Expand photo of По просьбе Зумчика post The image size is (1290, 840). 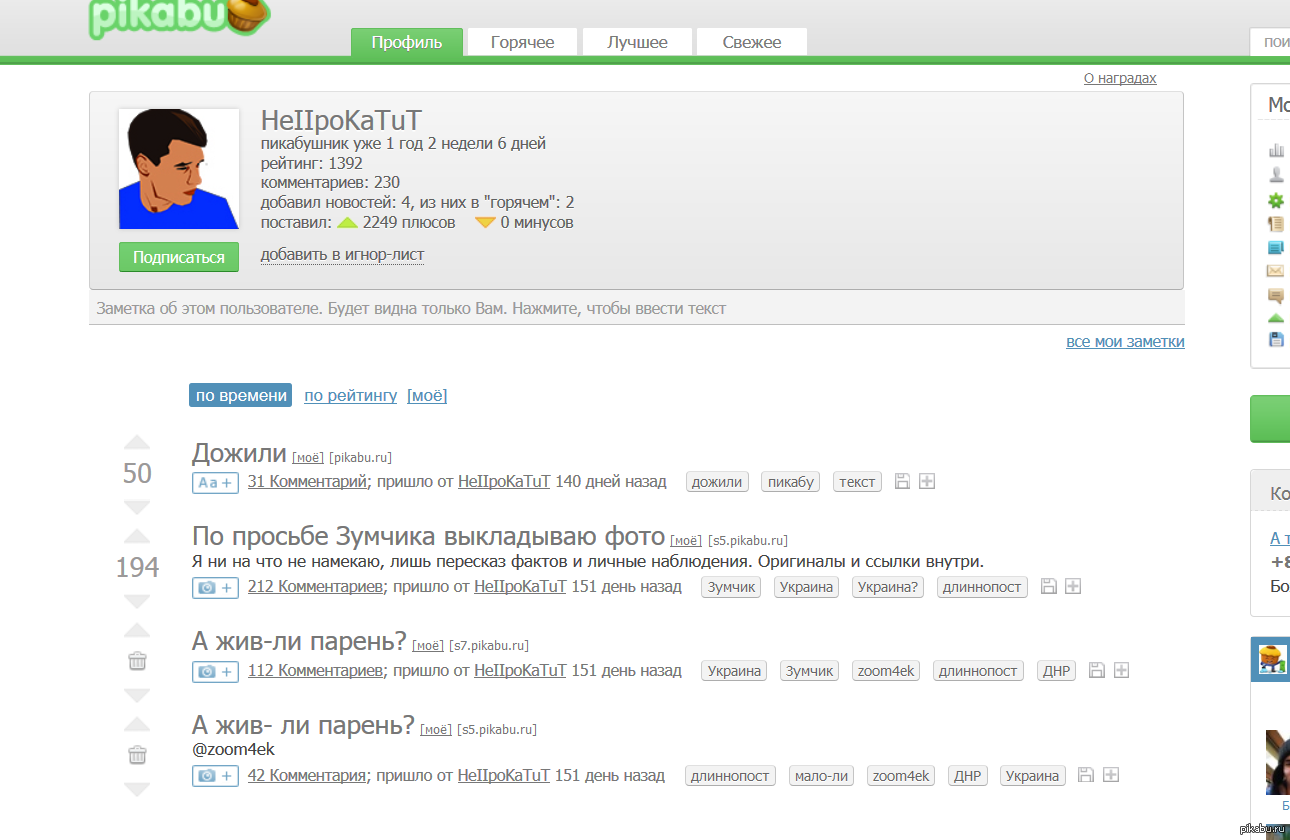pos(215,587)
